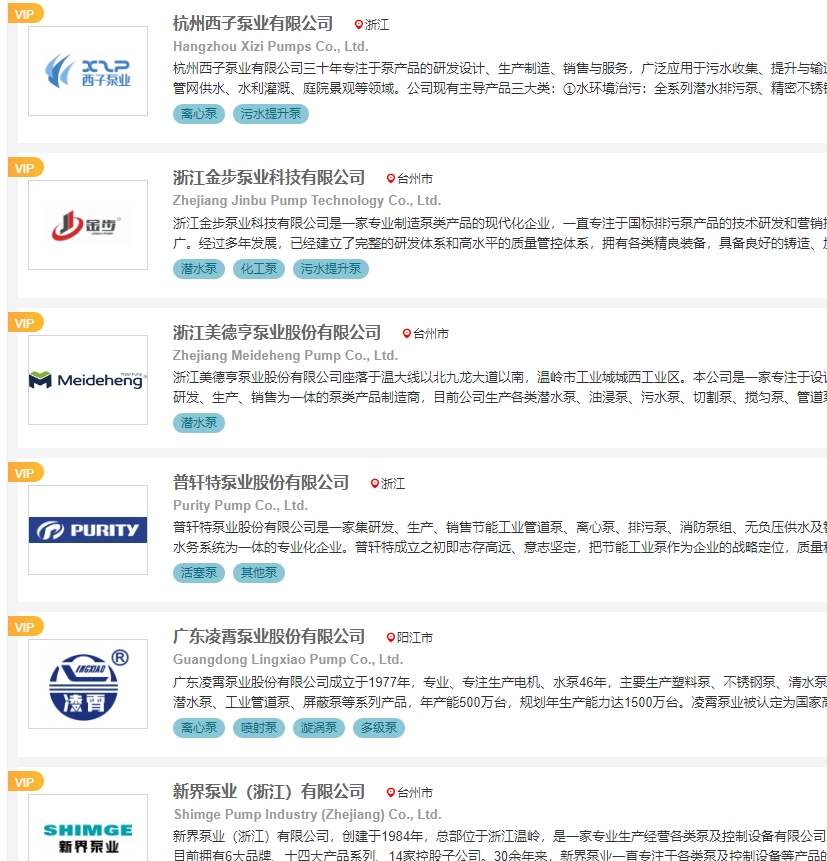827x861 pixels.
Task: Click the text Zhejiang Meideheng Pump Co., Ltd.
Action: [x=286, y=356]
